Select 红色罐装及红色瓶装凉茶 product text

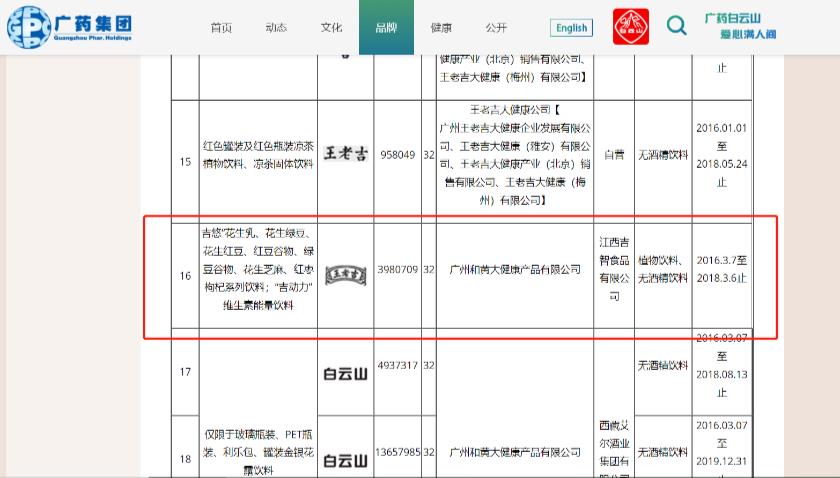coord(258,155)
